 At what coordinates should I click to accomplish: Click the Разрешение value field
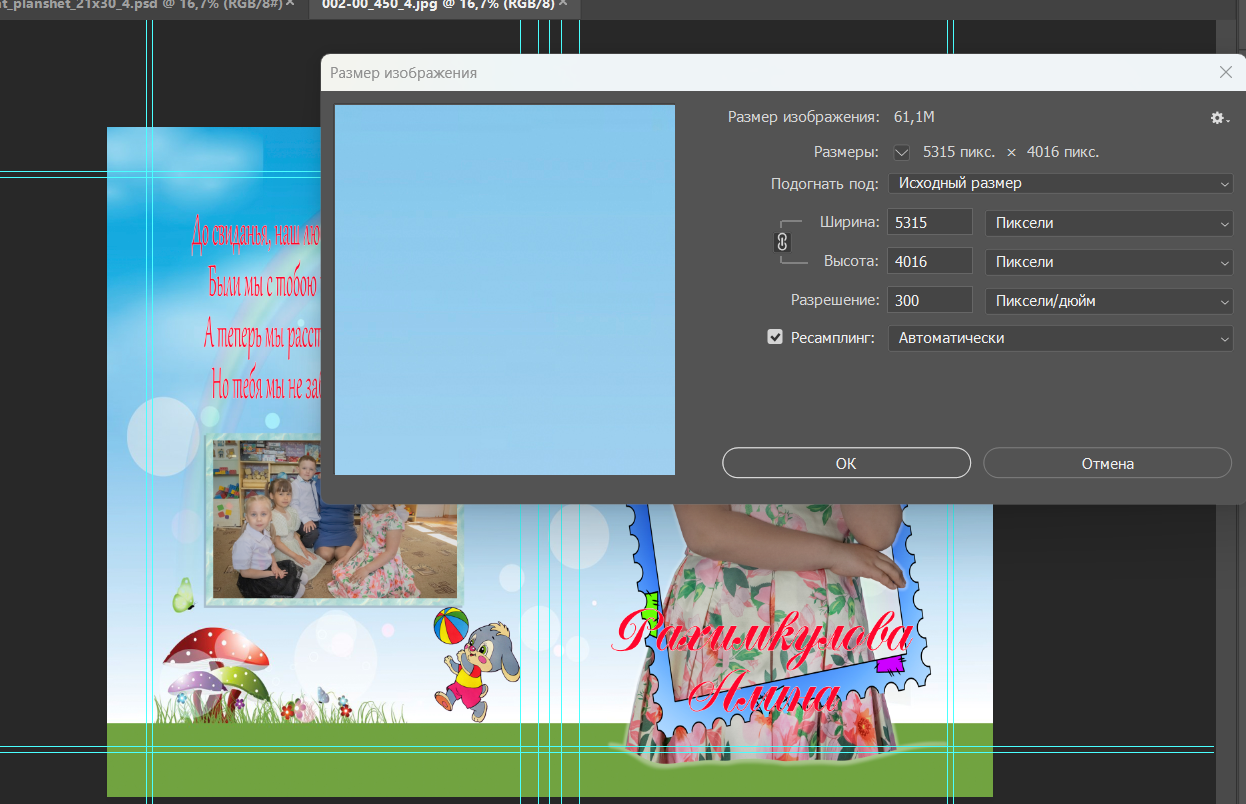point(930,300)
